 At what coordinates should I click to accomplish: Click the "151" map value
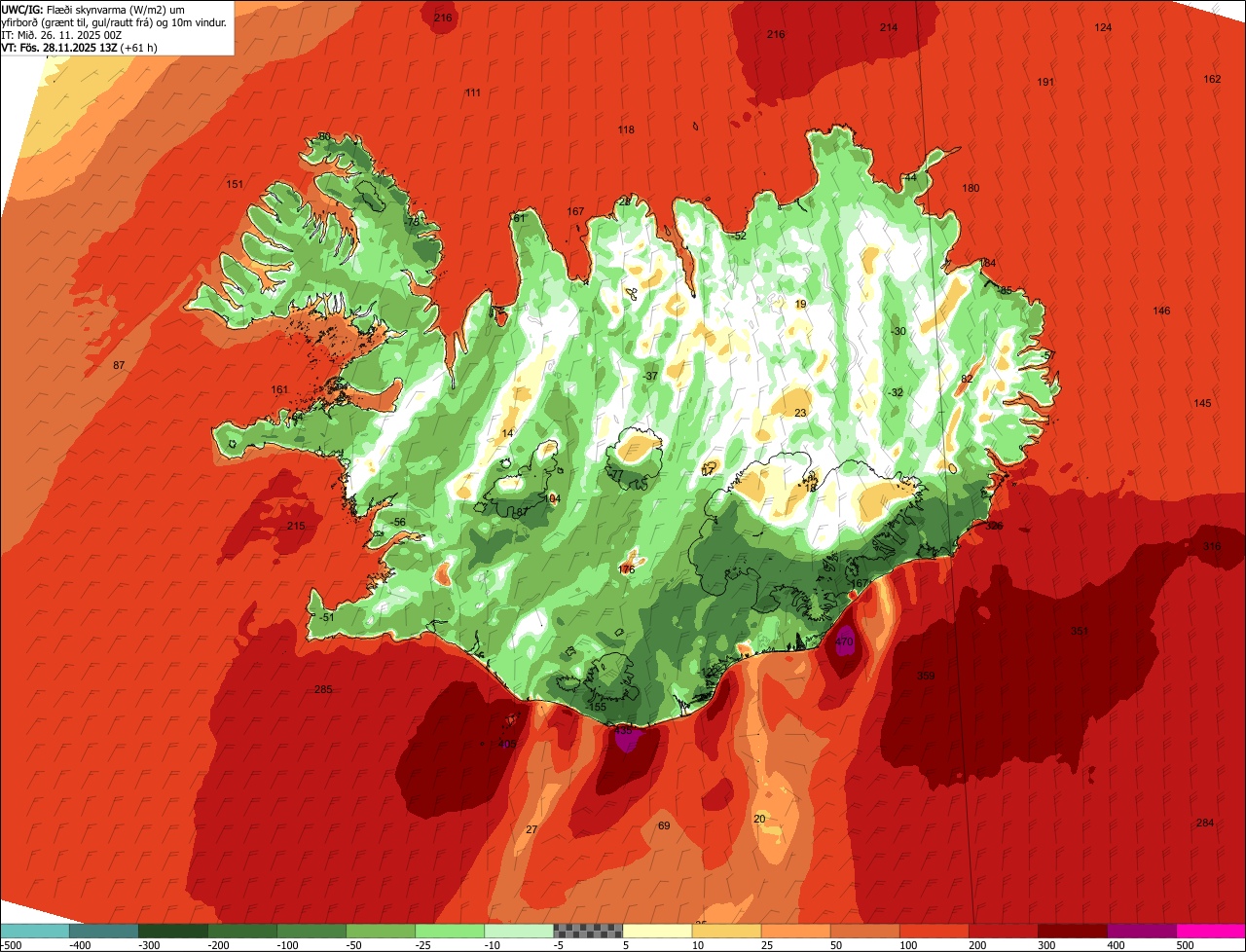pyautogui.click(x=235, y=185)
